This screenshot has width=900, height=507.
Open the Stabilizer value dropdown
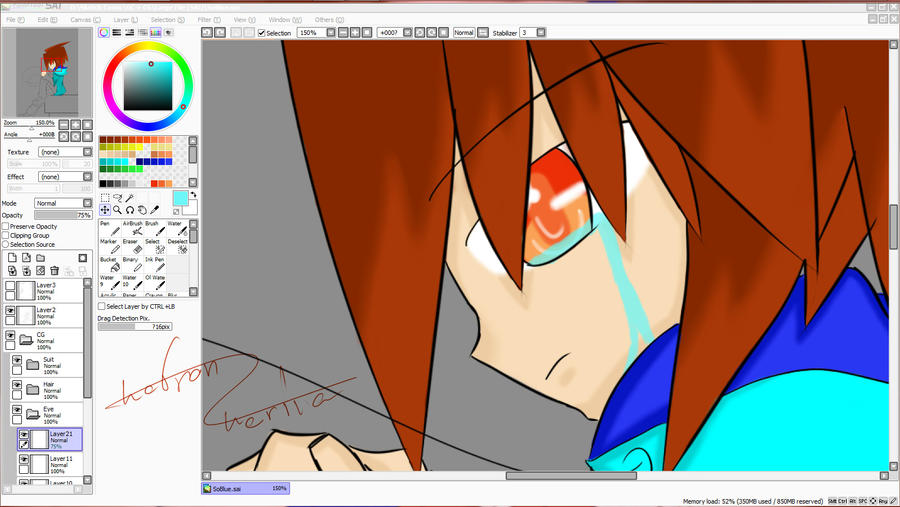coord(541,33)
